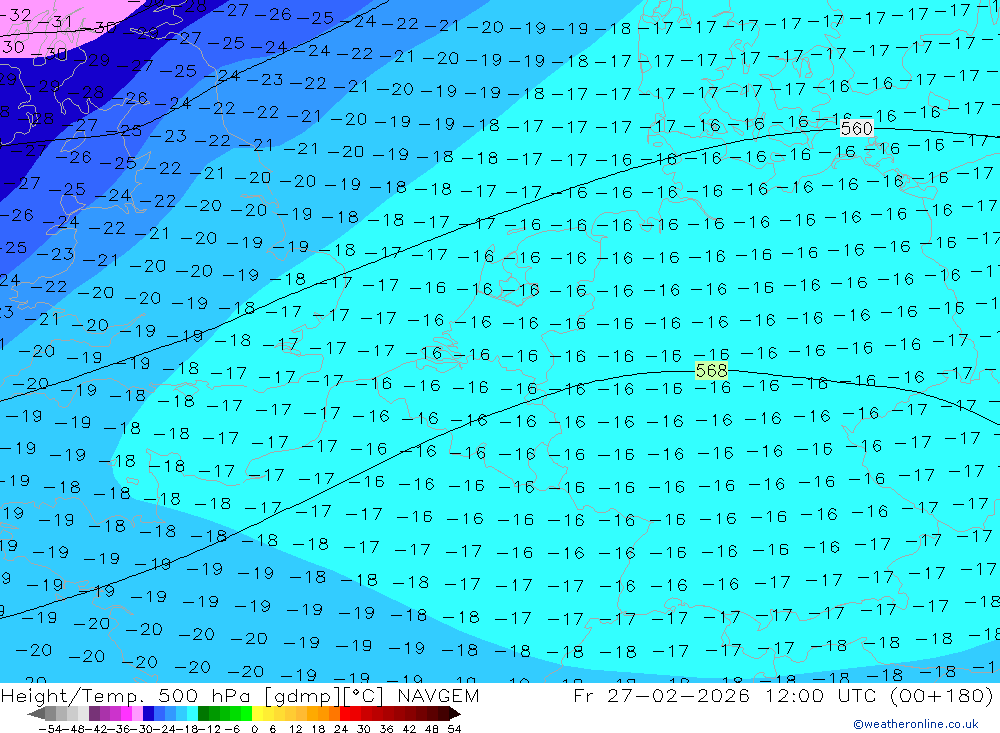The height and width of the screenshot is (733, 1000).
Task: Pick the bright yellow swatch above legend 0
Action: (x=258, y=714)
